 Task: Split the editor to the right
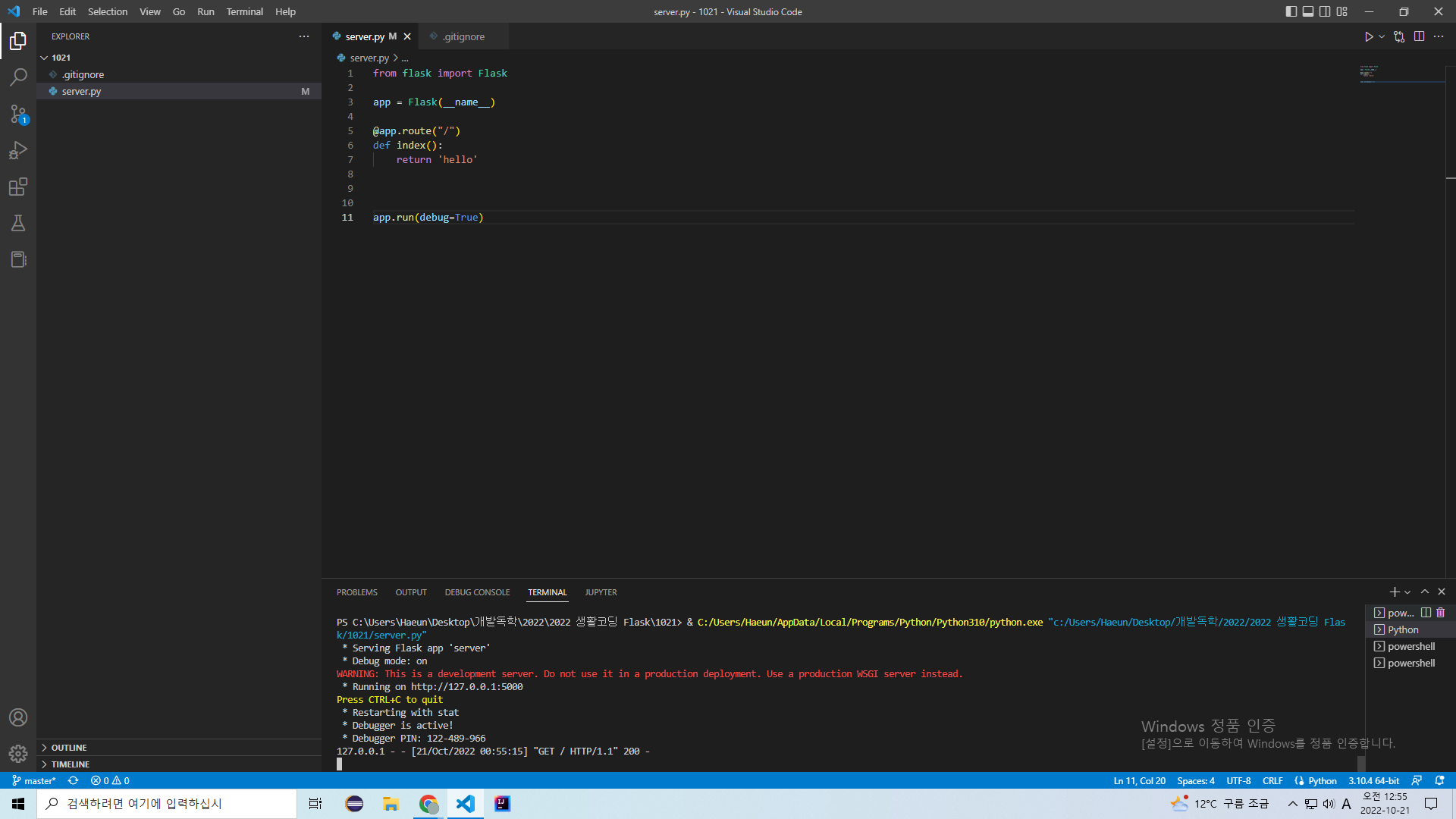click(1419, 36)
